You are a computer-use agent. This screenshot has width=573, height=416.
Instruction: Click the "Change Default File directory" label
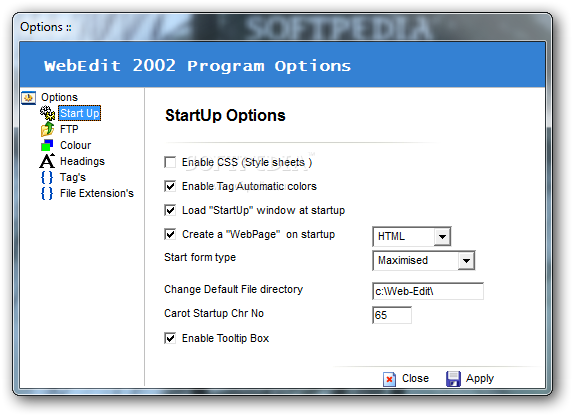(x=234, y=290)
